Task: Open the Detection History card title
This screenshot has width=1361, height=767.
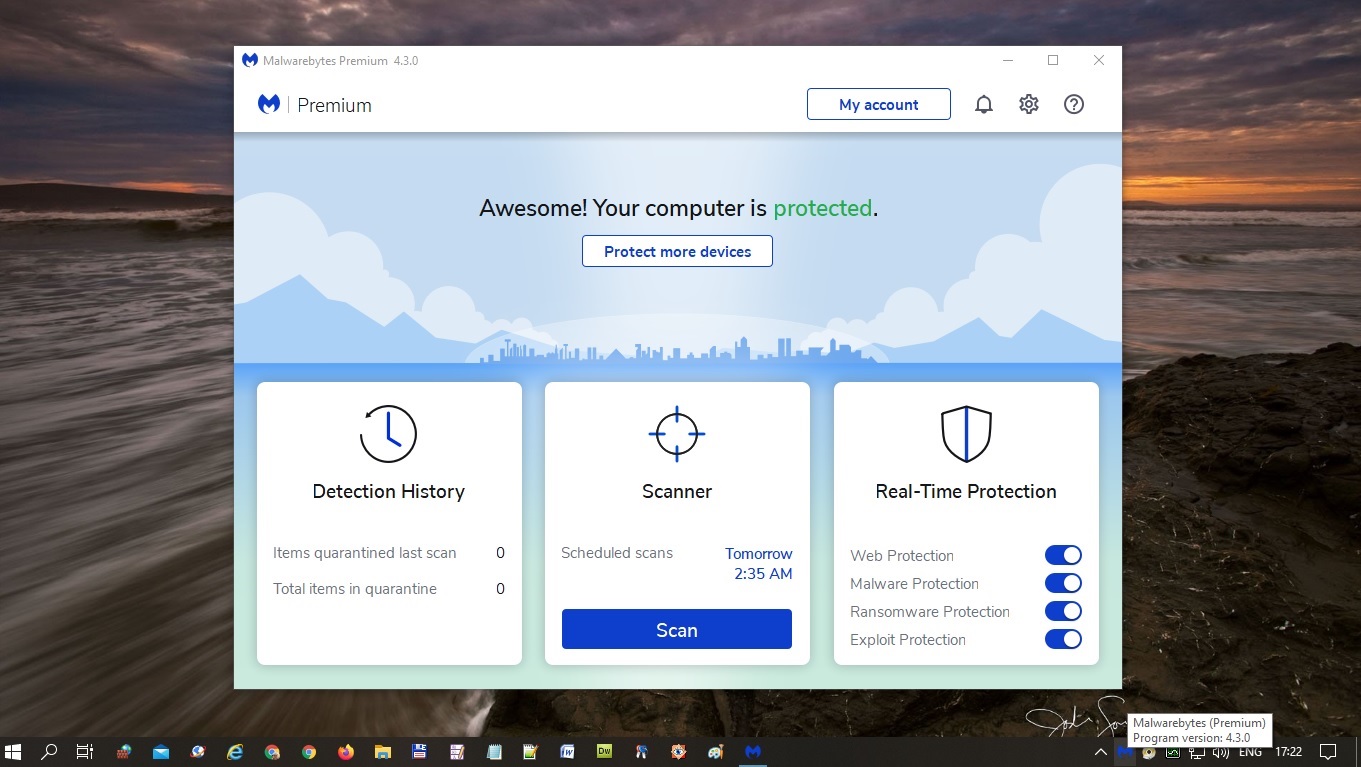Action: (x=388, y=491)
